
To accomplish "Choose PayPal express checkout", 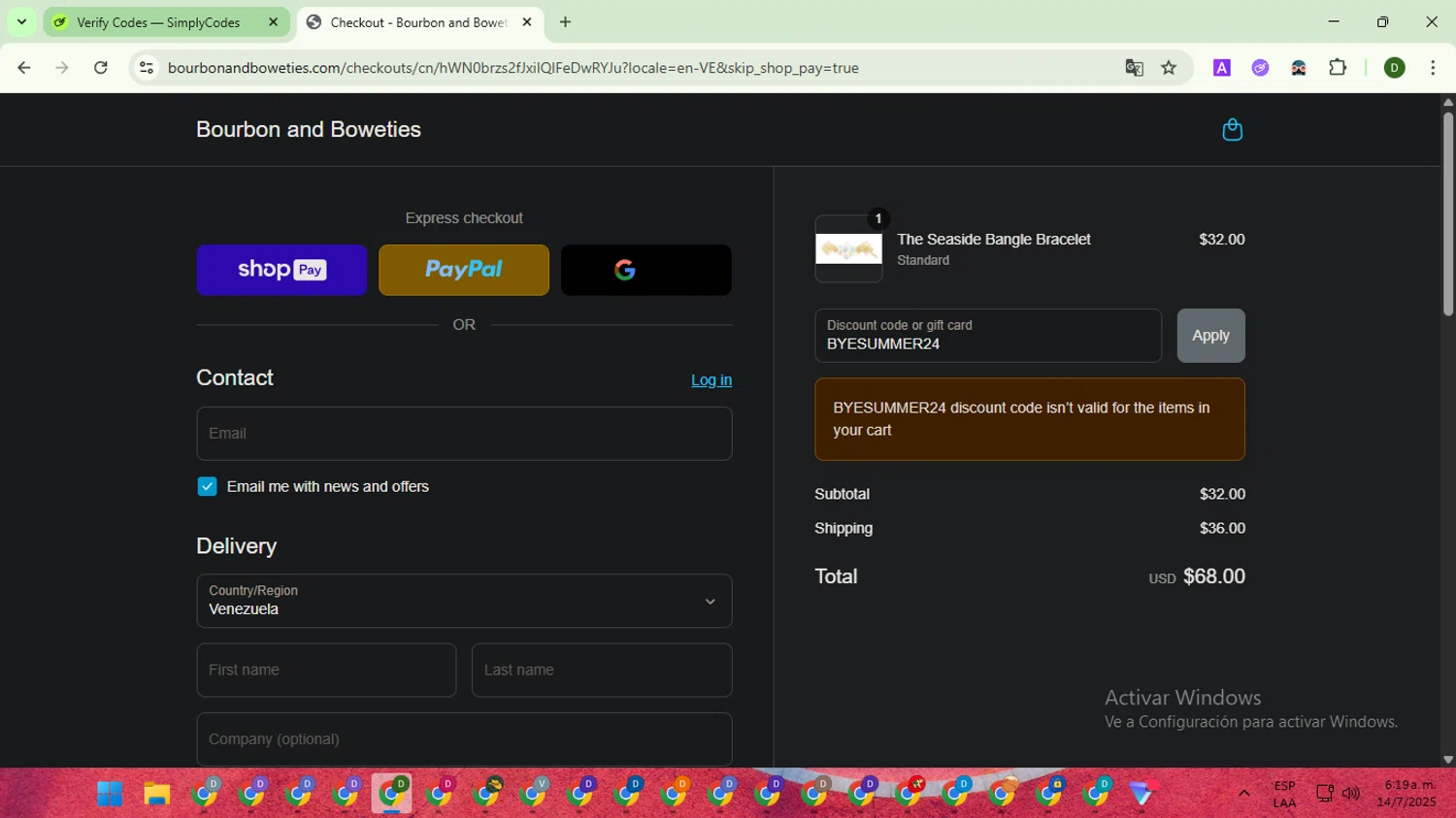I will 464,270.
